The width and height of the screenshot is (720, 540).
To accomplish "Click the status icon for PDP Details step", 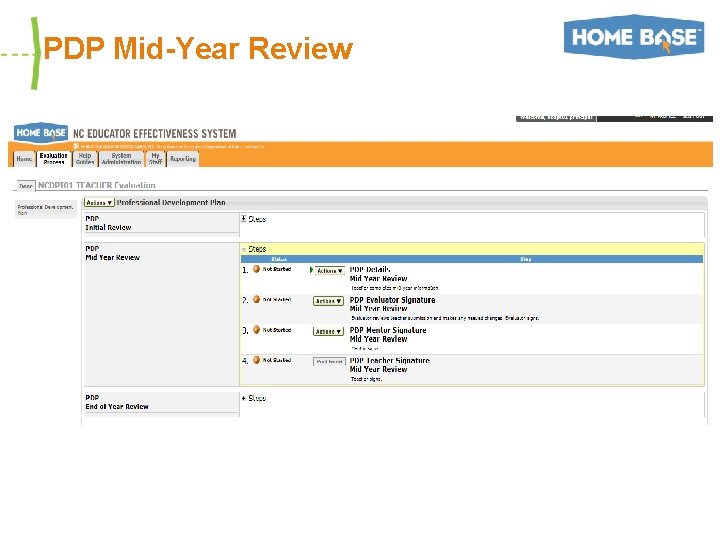I will coord(257,269).
